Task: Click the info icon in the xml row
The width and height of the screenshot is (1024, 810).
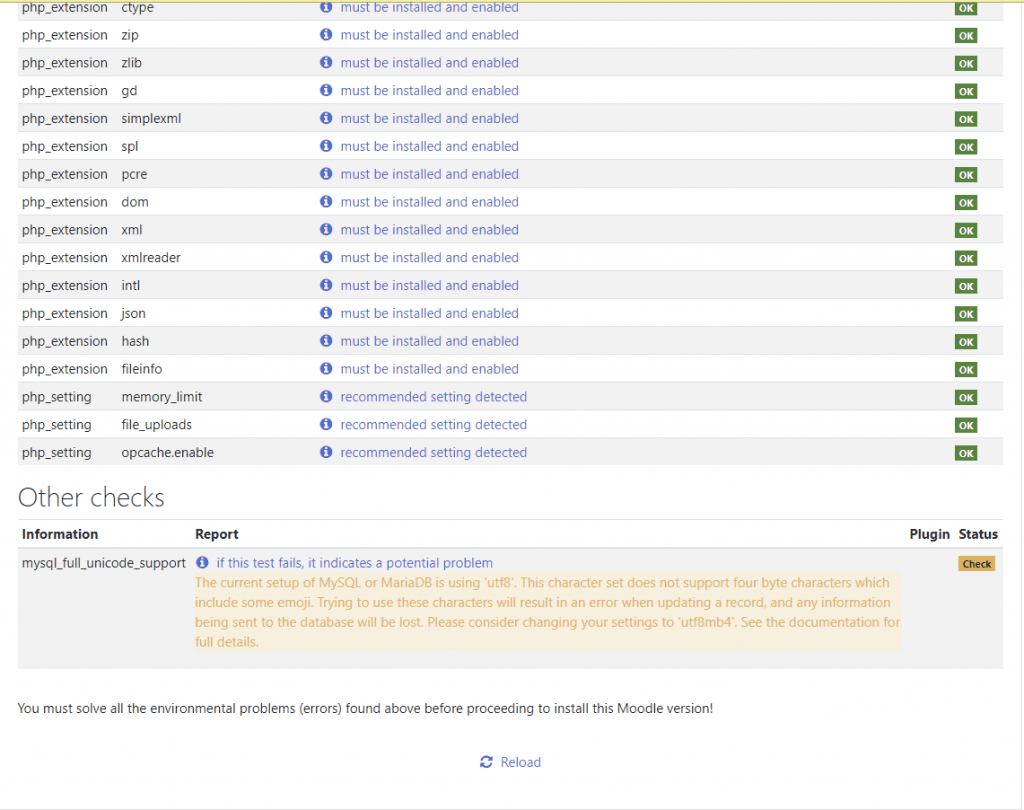Action: click(326, 230)
